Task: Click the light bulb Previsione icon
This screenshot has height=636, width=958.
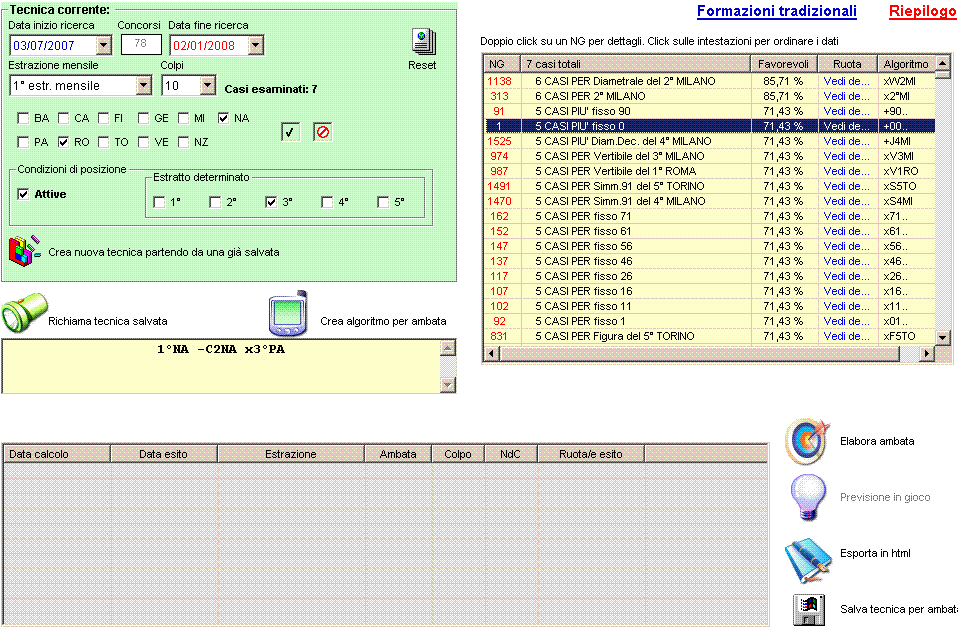Action: pyautogui.click(x=808, y=497)
